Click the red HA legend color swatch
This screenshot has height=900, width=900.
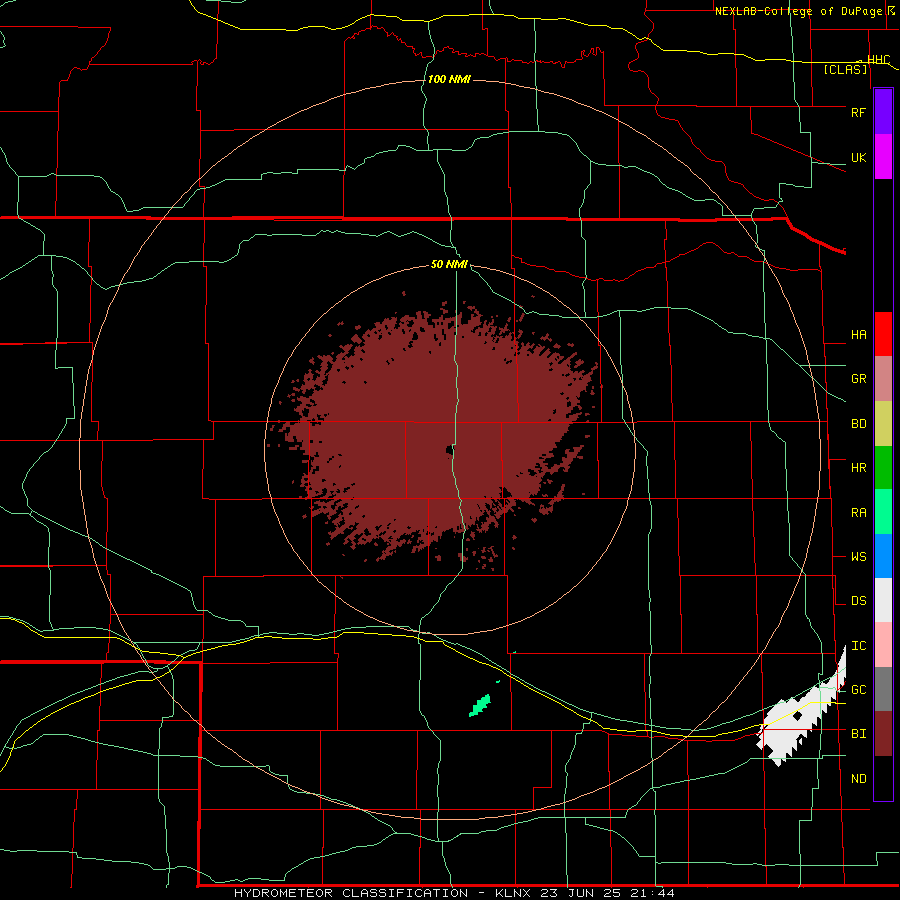[x=883, y=334]
